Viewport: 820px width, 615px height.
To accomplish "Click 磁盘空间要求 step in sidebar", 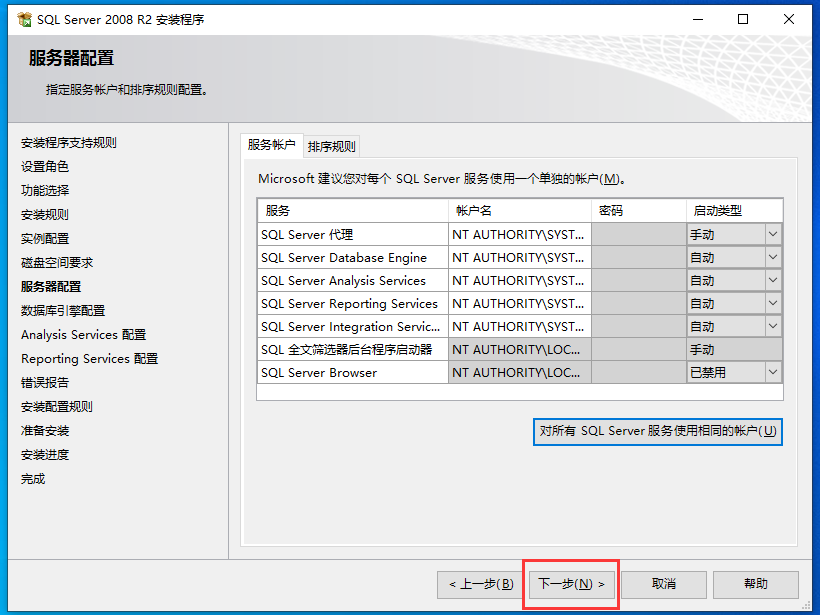I will pyautogui.click(x=57, y=263).
